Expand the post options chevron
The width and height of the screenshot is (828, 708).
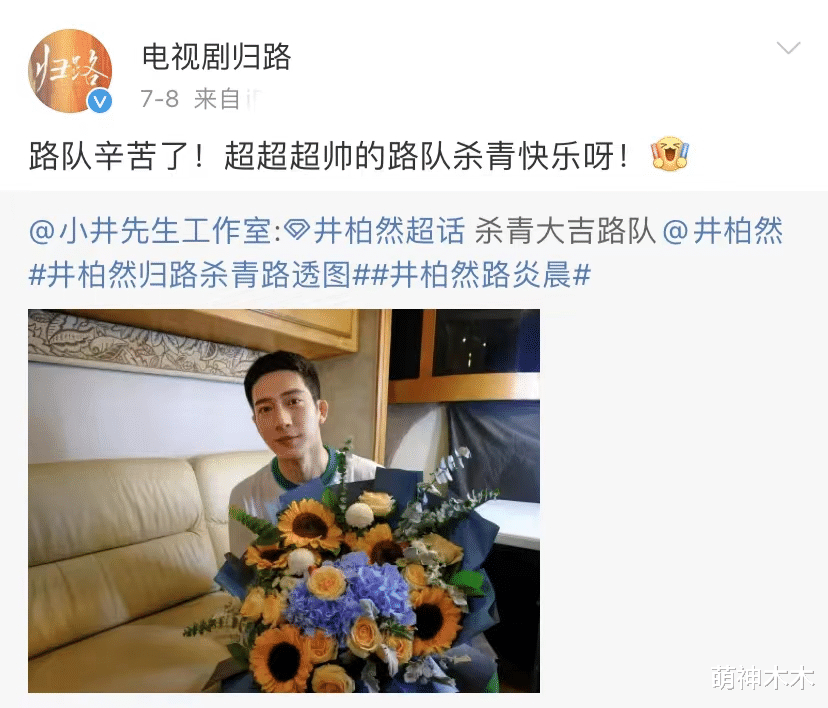point(789,48)
